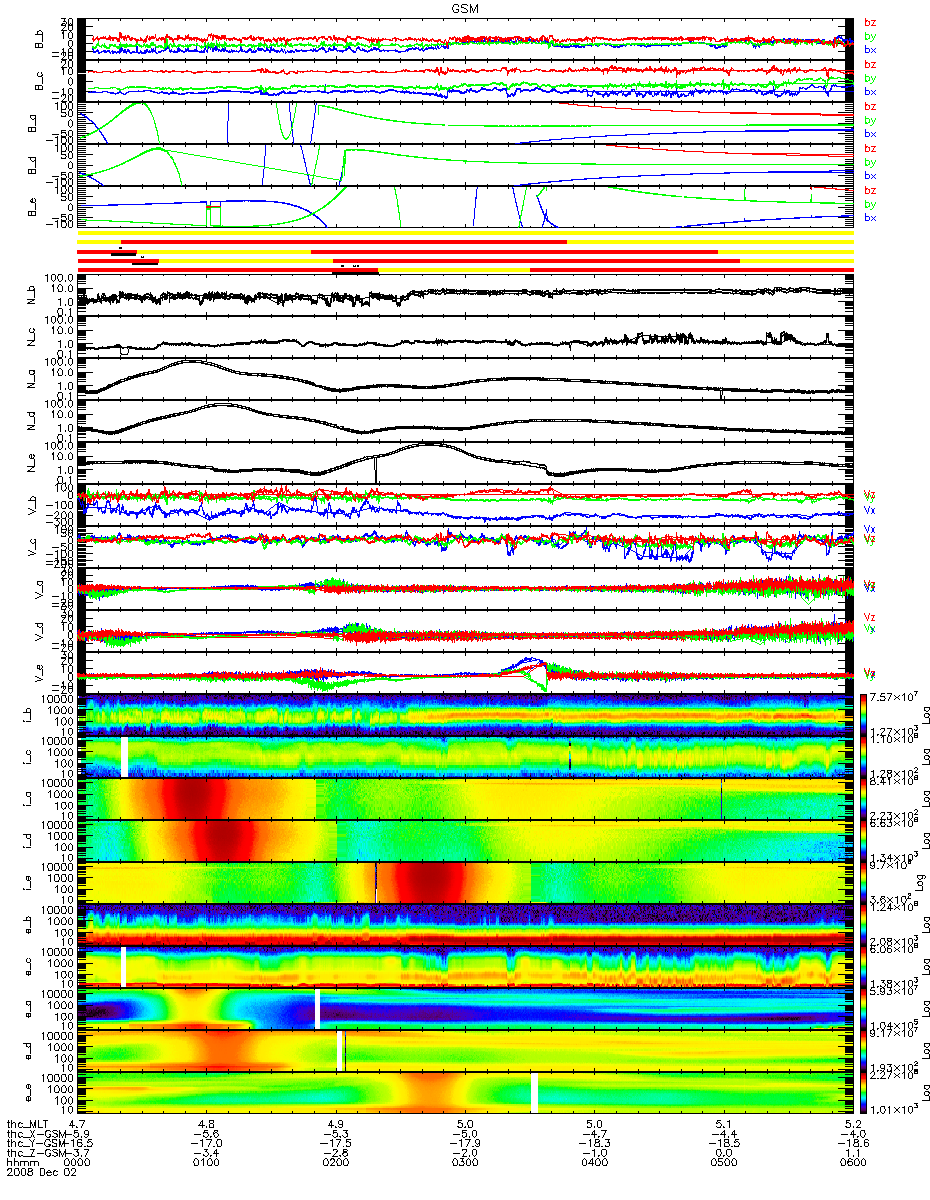Click the color scale minimum 1.01×10^3
Viewport: 930px width, 1200px height.
(895, 1108)
